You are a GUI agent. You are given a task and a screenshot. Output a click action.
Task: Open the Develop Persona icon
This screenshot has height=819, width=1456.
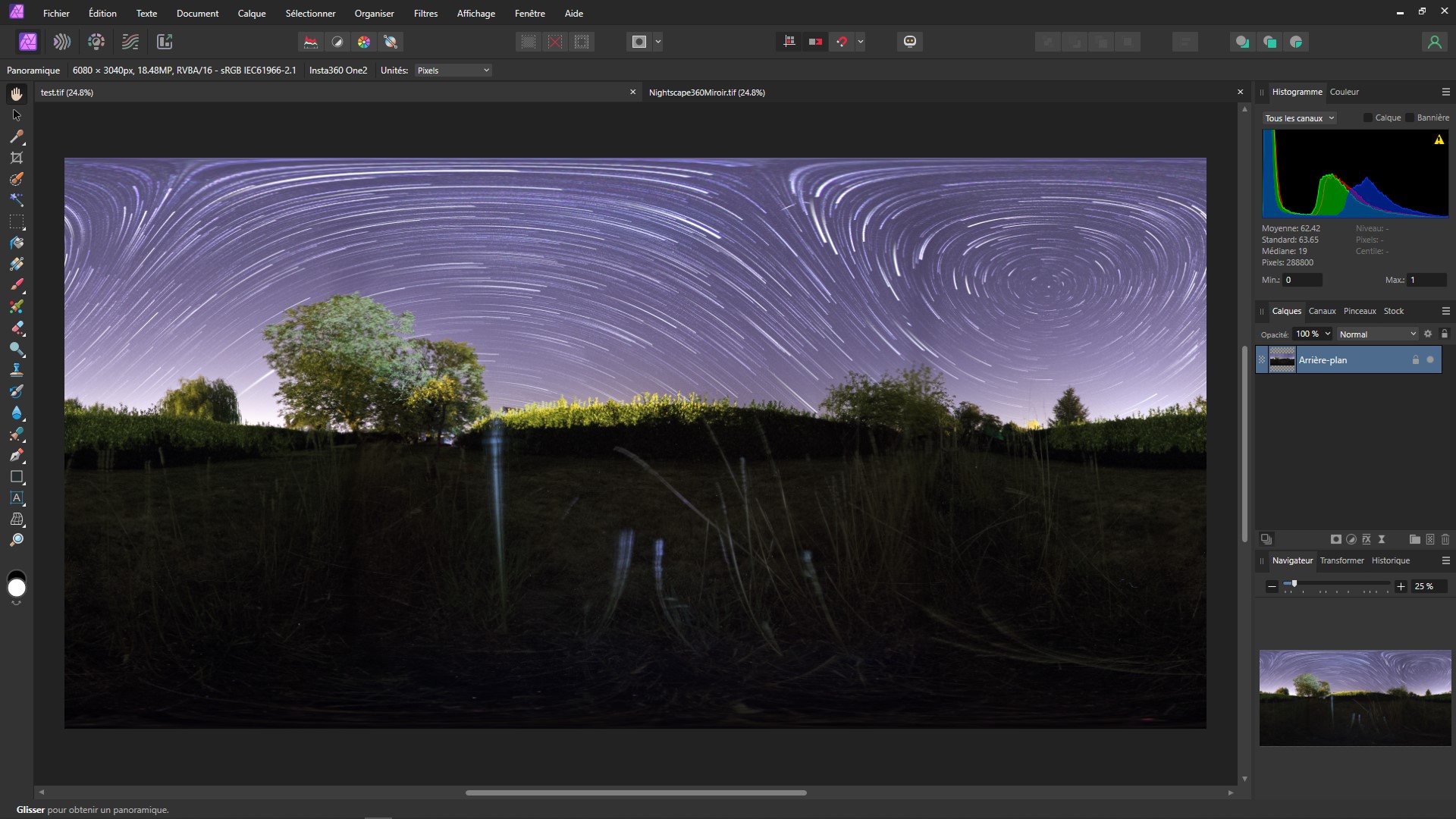pyautogui.click(x=96, y=42)
